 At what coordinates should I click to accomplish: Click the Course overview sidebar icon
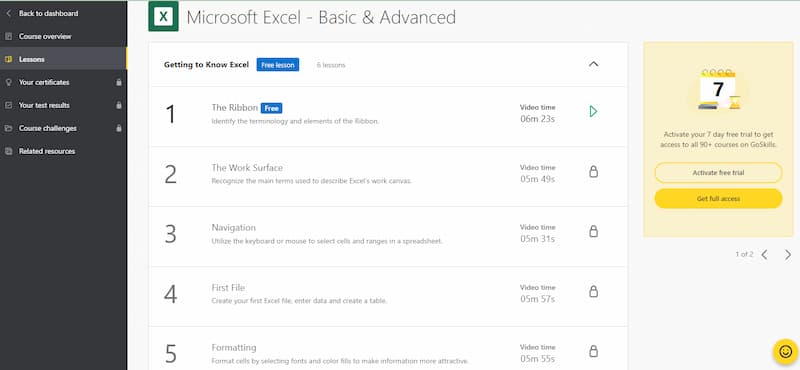[8, 36]
